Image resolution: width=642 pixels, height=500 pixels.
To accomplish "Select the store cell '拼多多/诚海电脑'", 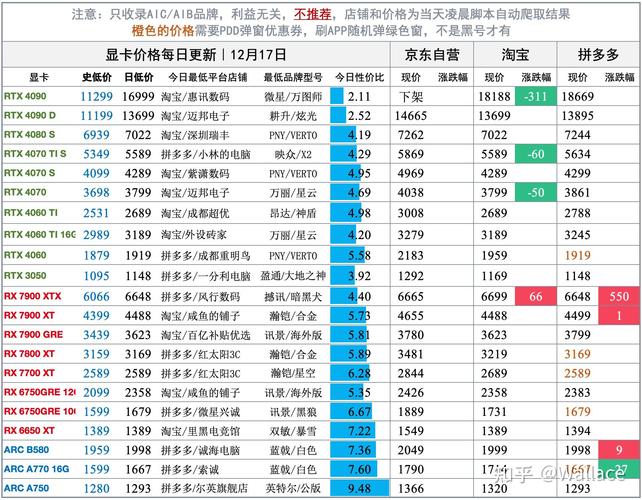I will pyautogui.click(x=200, y=450).
